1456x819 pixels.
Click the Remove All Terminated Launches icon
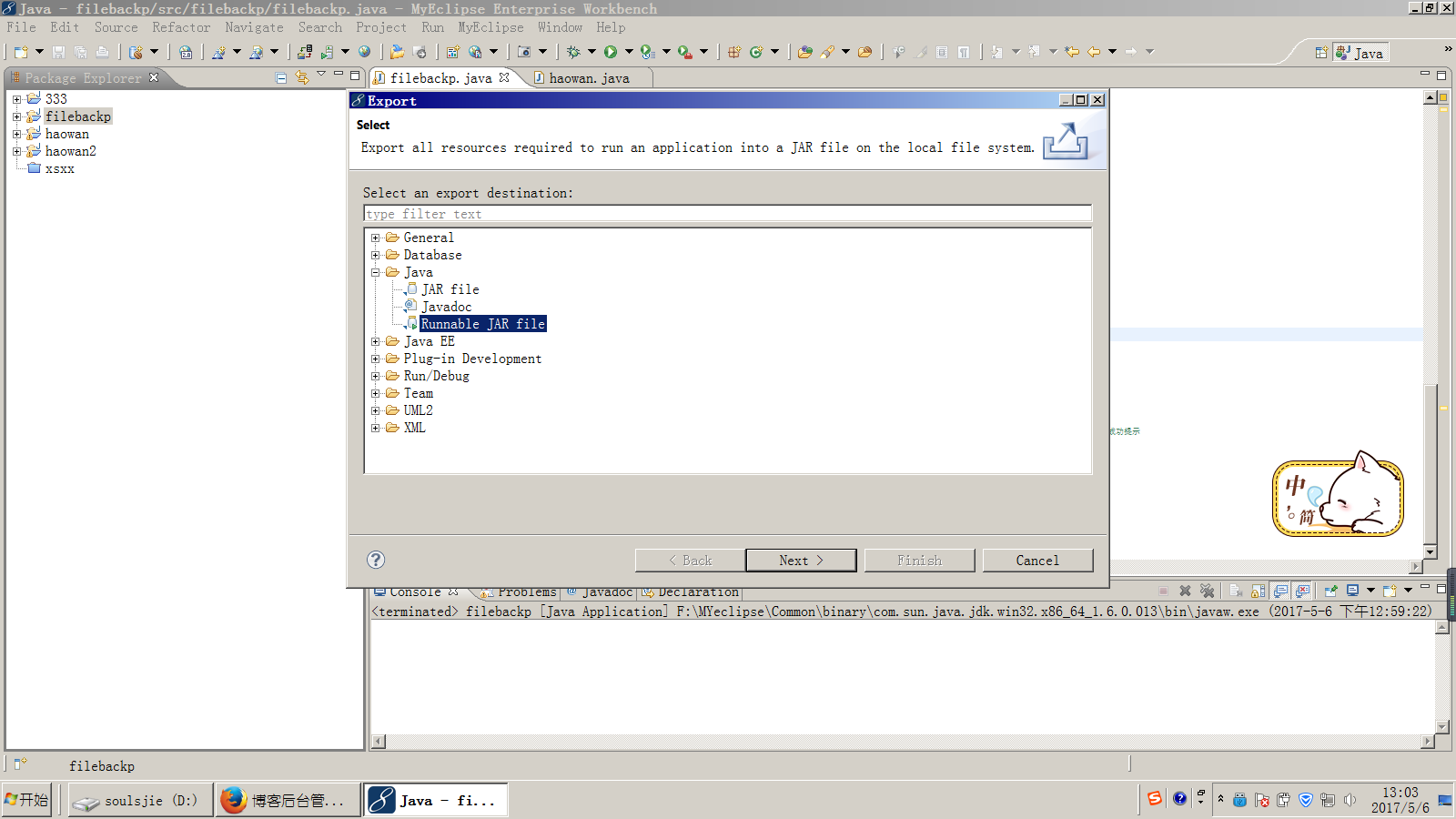click(1208, 591)
